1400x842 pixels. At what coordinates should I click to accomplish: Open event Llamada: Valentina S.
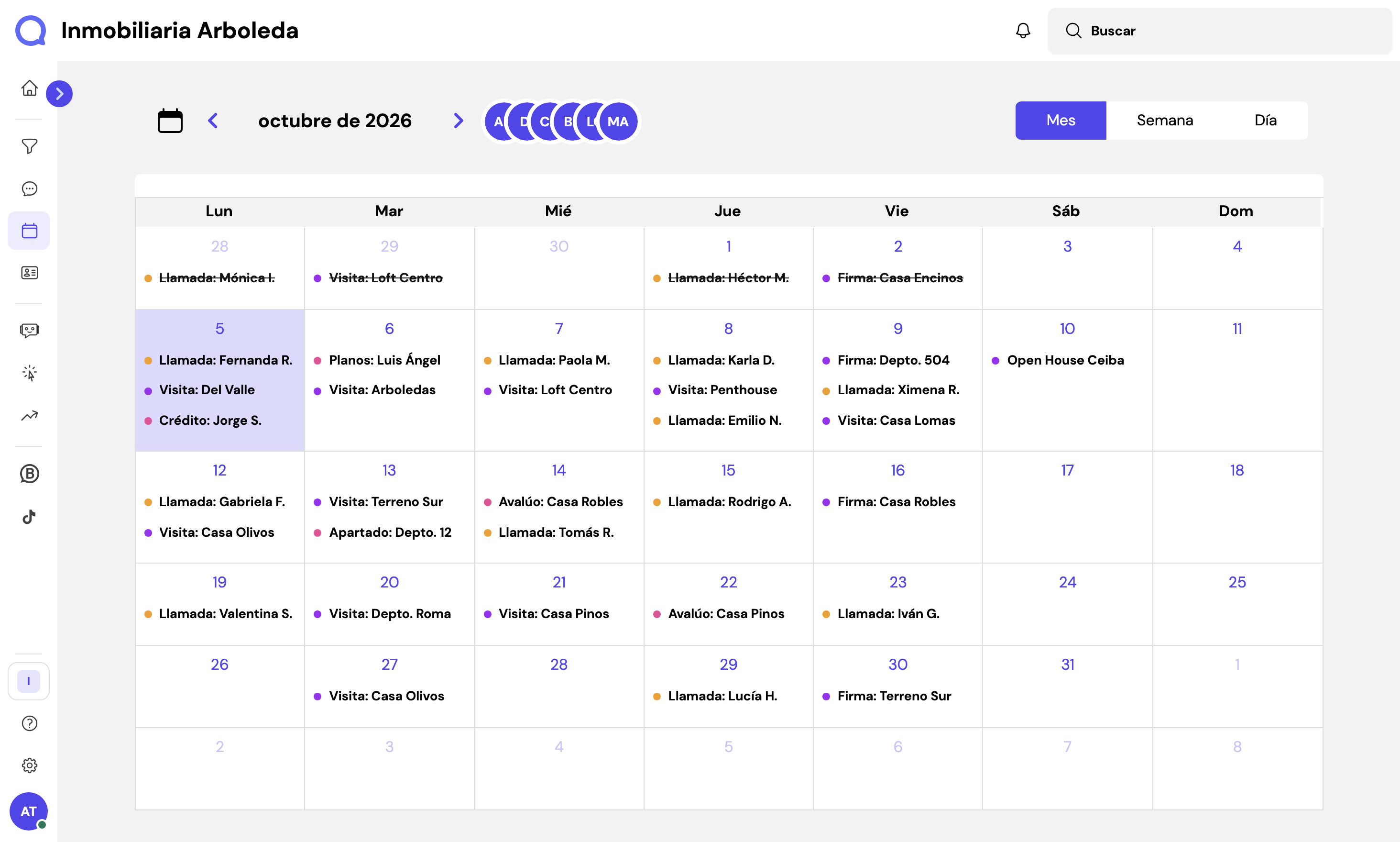(x=219, y=614)
